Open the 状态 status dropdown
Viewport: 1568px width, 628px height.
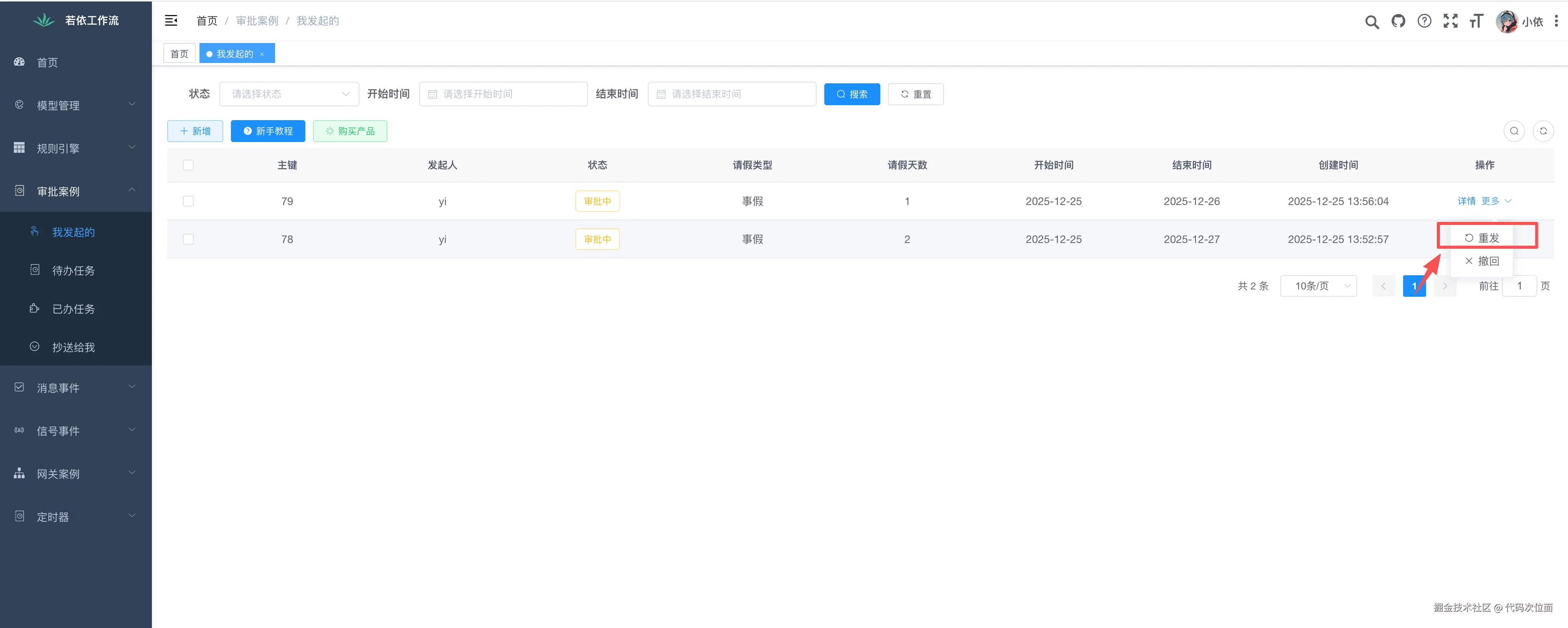(x=289, y=94)
